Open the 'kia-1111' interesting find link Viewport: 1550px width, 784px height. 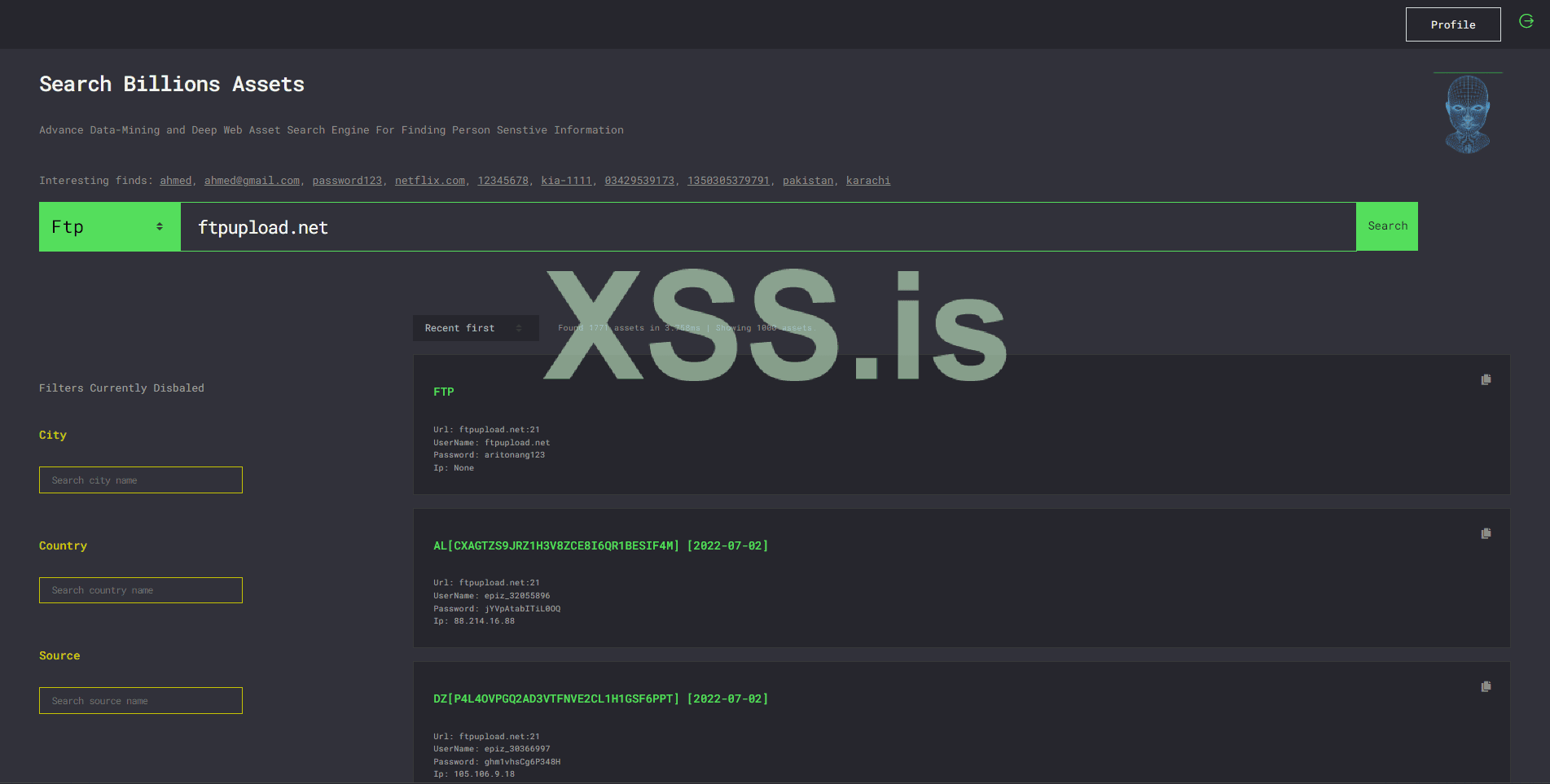566,181
